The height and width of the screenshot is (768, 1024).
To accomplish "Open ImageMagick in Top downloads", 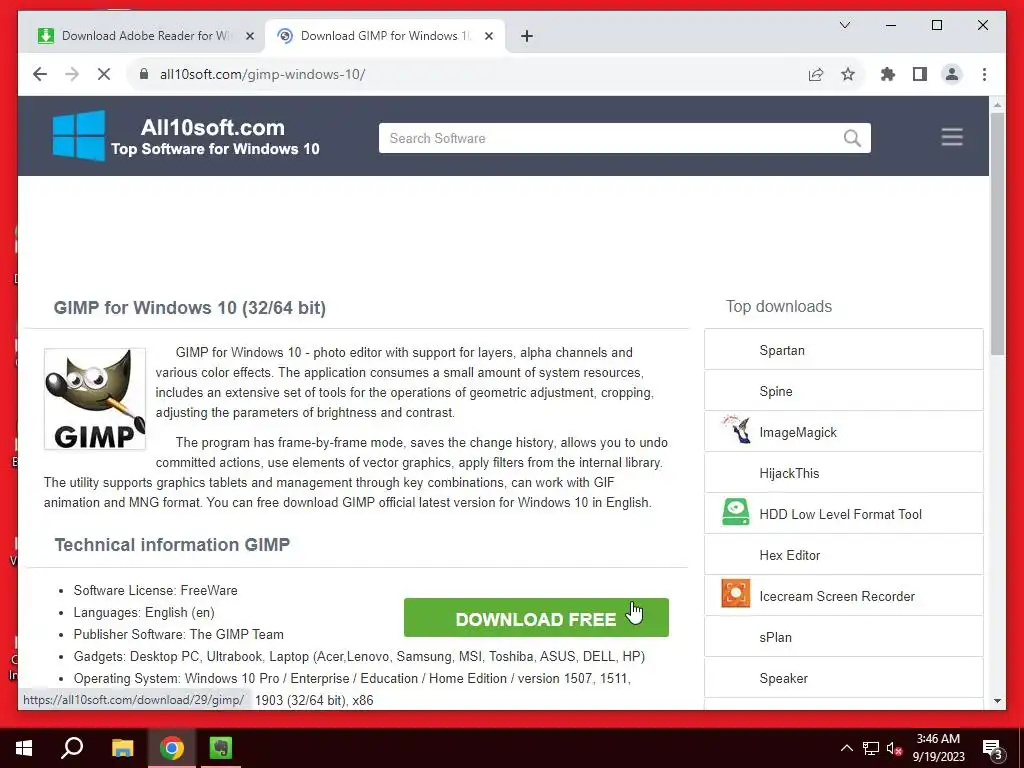I will (797, 432).
